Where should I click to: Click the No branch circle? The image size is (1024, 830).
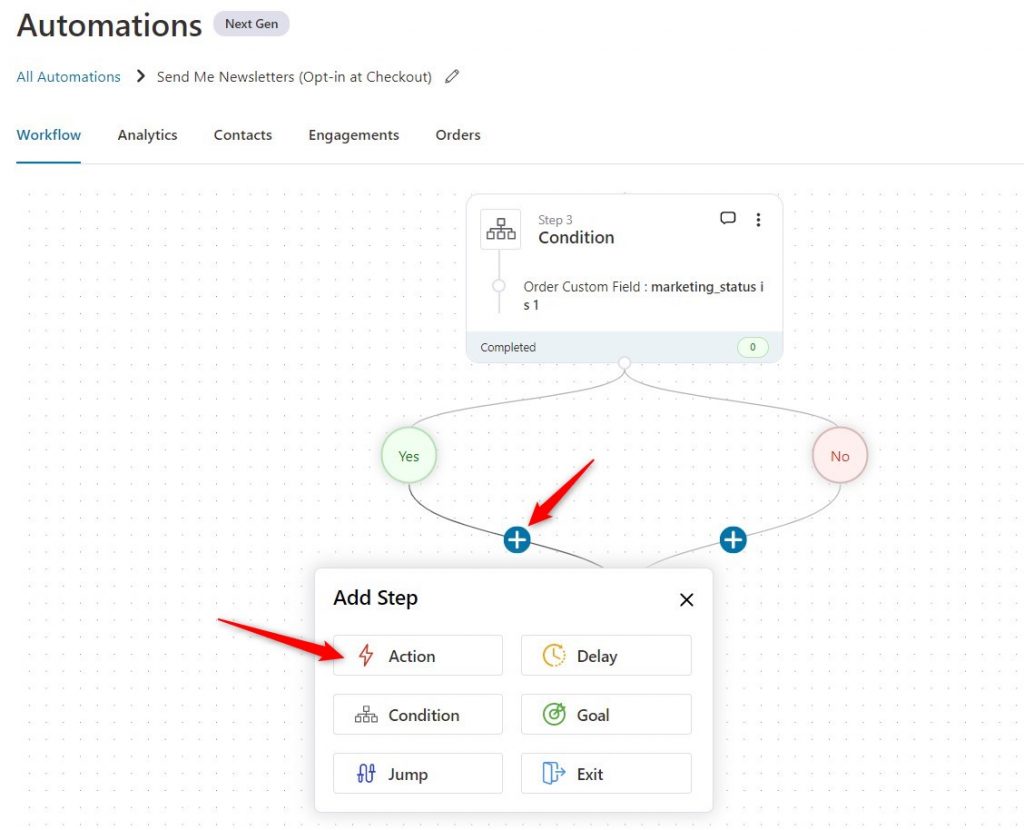[x=840, y=456]
